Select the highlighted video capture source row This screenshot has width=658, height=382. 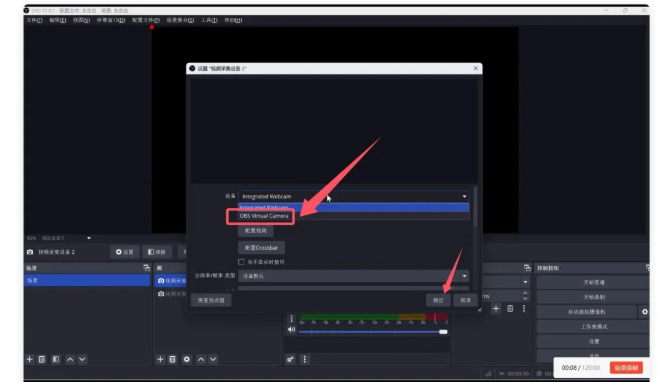(x=171, y=280)
